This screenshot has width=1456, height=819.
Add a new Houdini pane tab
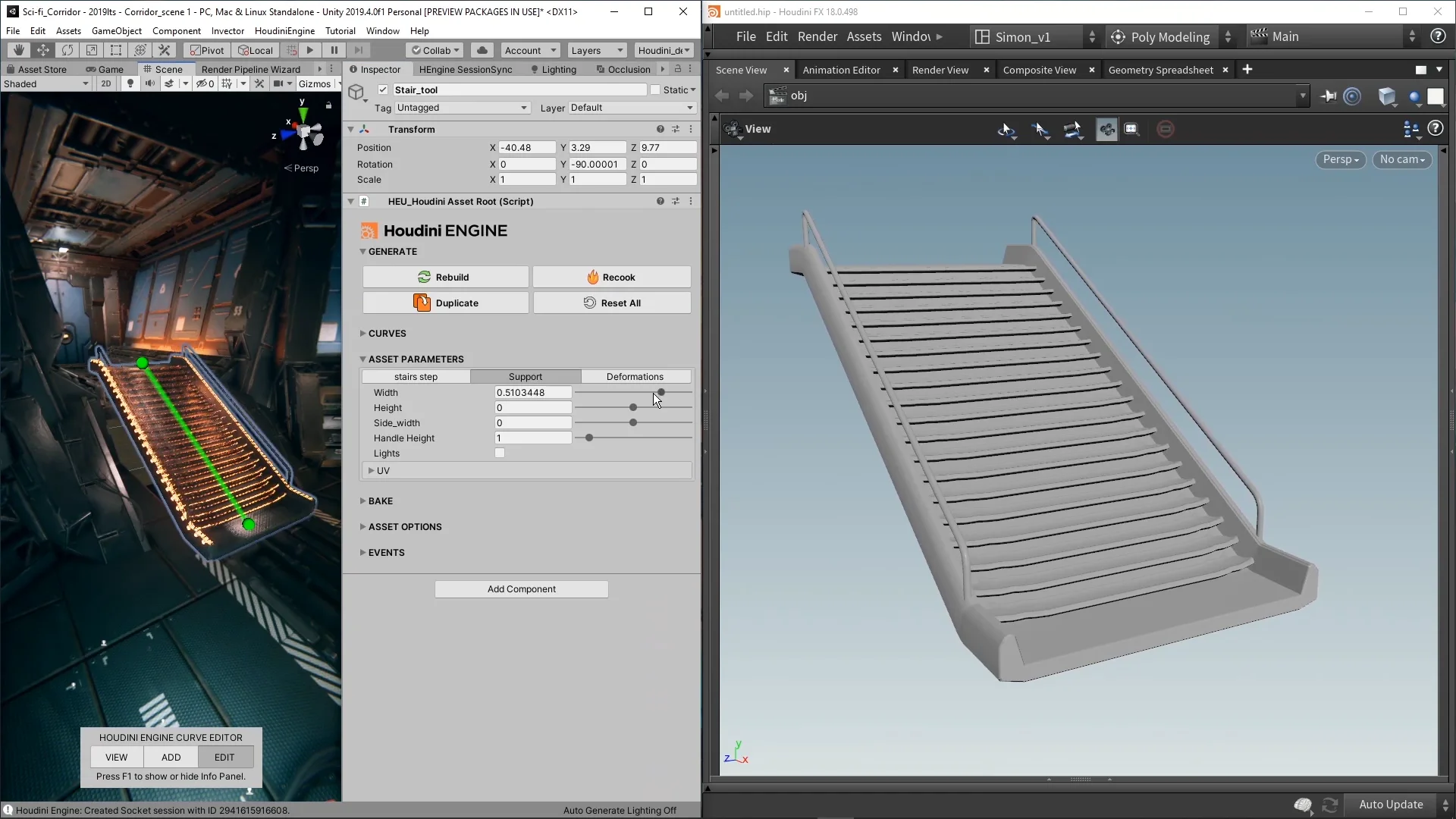pyautogui.click(x=1247, y=70)
